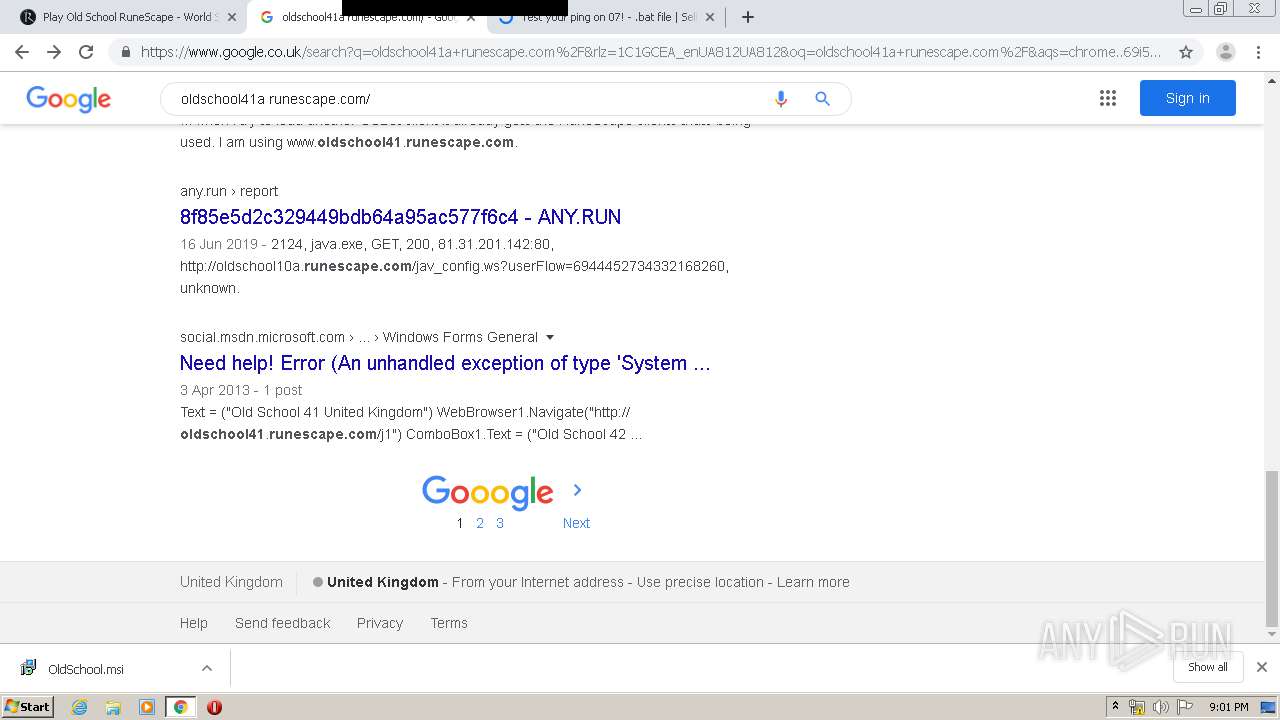This screenshot has width=1280, height=720.
Task: Click the search query input field
Action: tap(465, 99)
